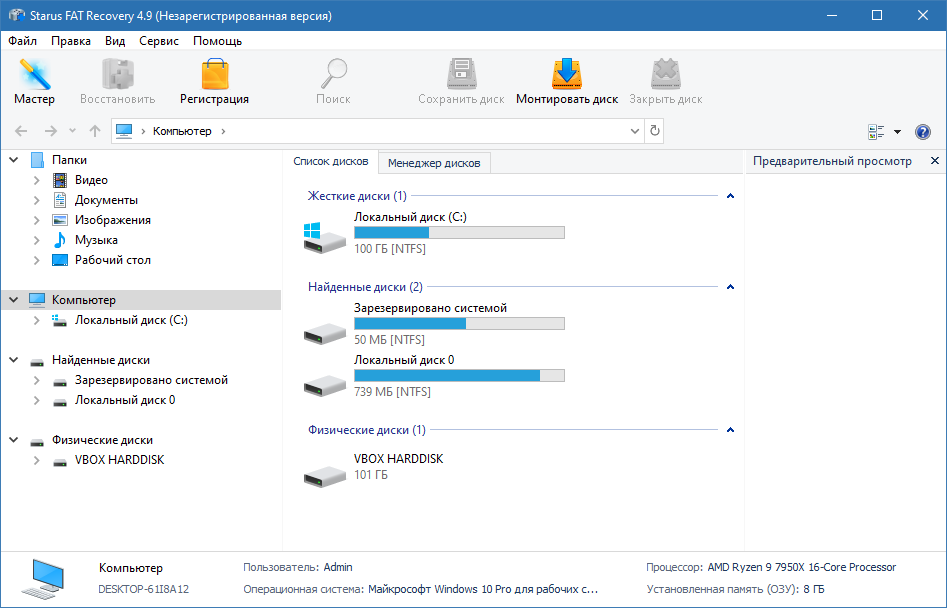The image size is (947, 608).
Task: Select Локальный диск 0 drive icon in disk list
Action: point(324,385)
